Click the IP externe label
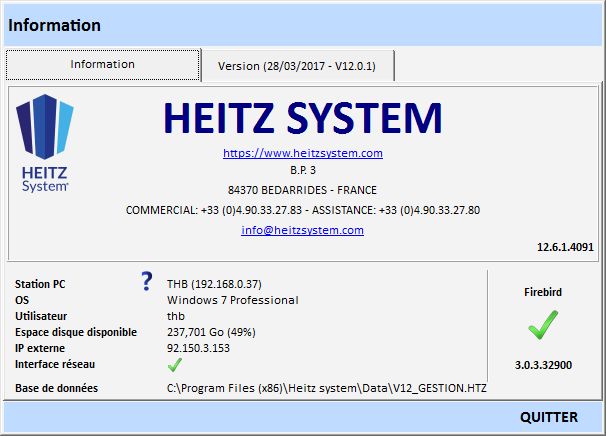Image resolution: width=606 pixels, height=436 pixels. tap(40, 348)
